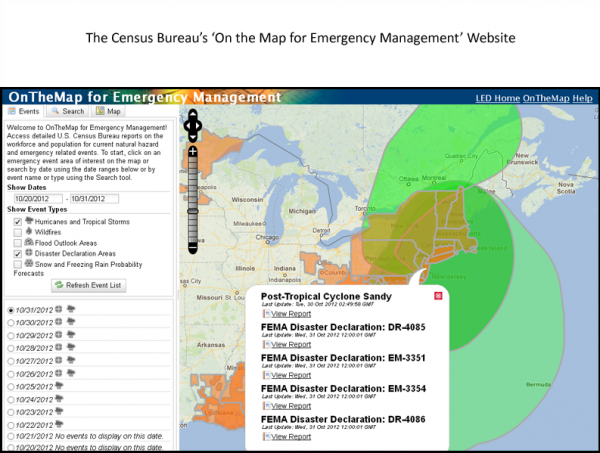Open the OnTheMap header link
Viewport: 600px width, 453px height.
pyautogui.click(x=546, y=98)
